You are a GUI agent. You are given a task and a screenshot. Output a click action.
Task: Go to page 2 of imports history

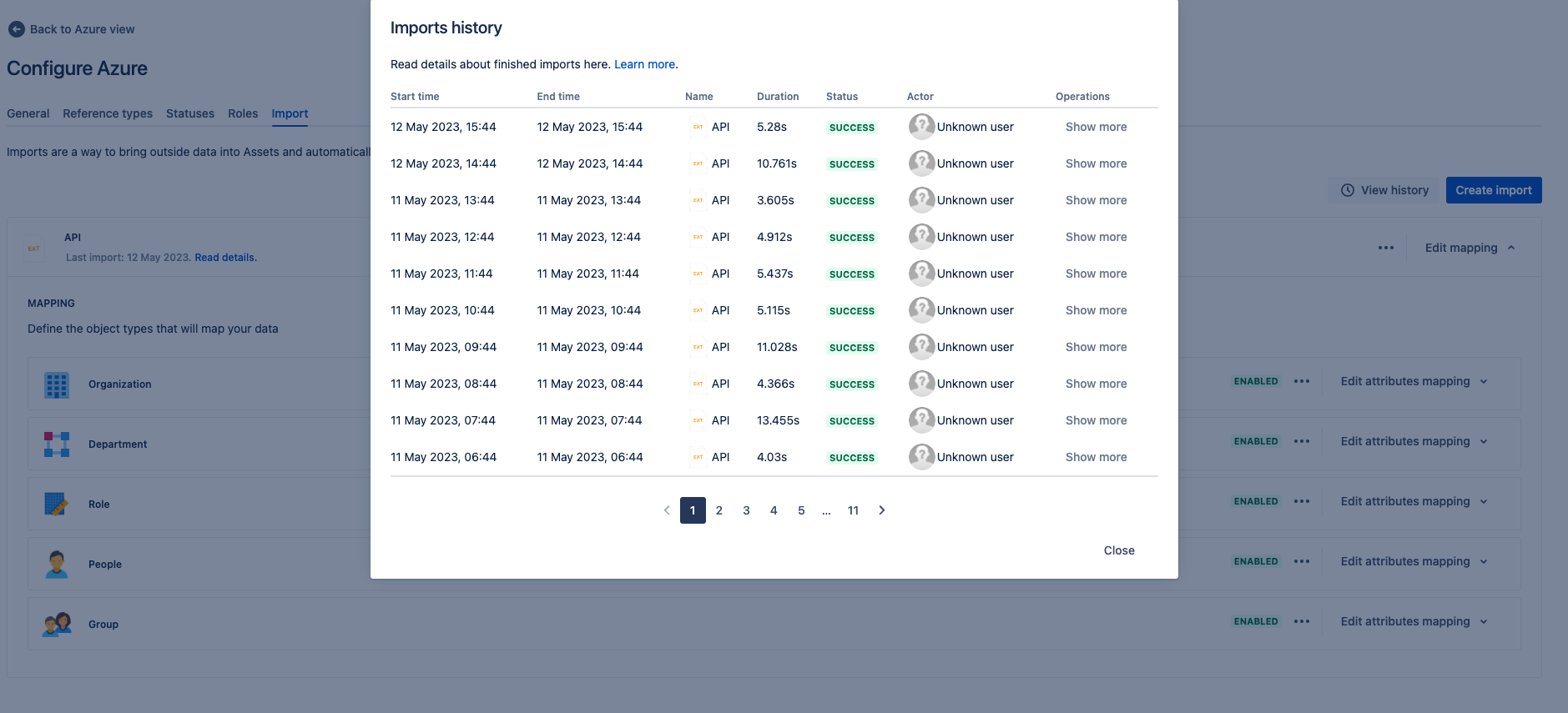(x=719, y=510)
